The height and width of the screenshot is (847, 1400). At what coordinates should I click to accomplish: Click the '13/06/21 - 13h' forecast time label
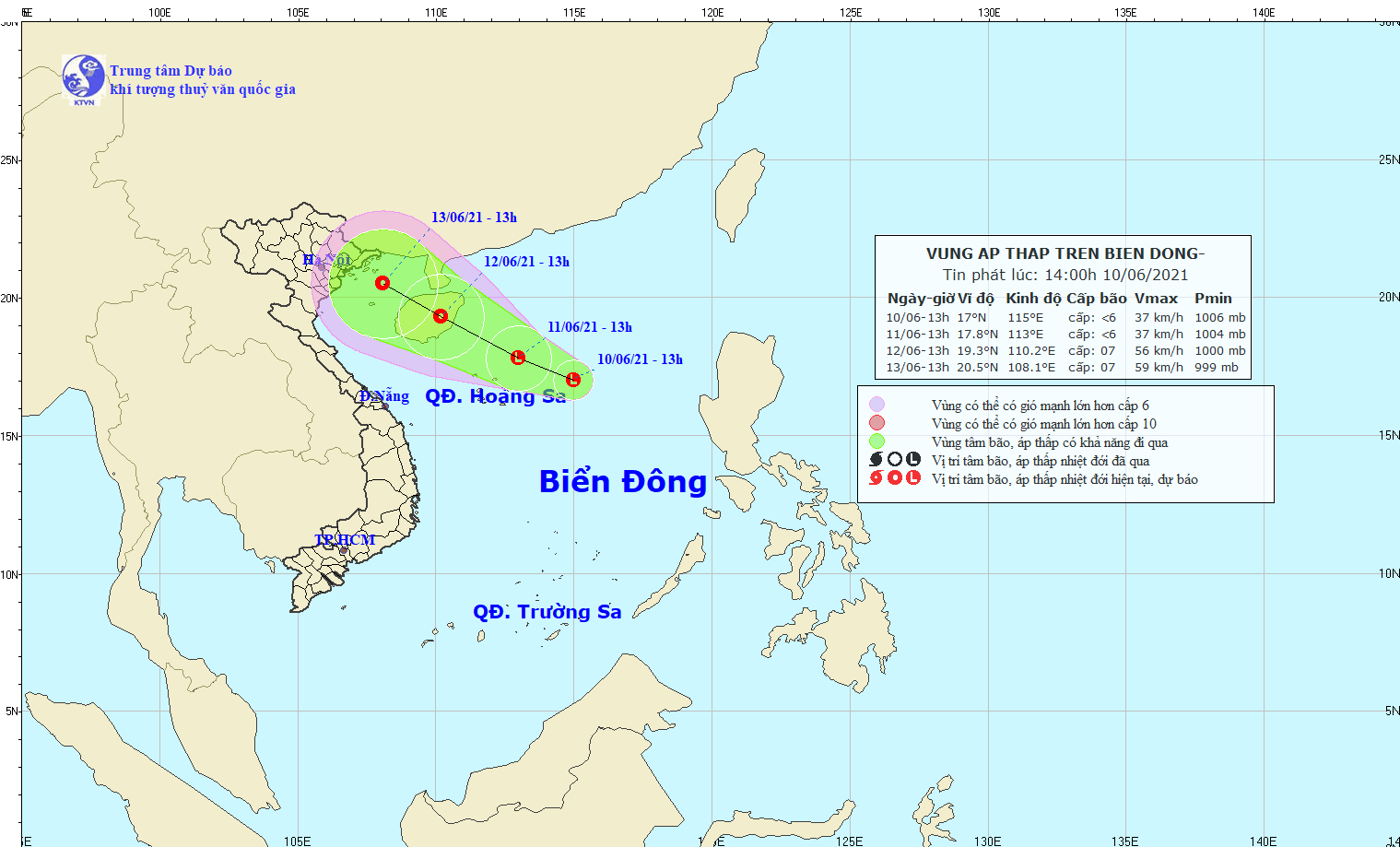pos(474,218)
